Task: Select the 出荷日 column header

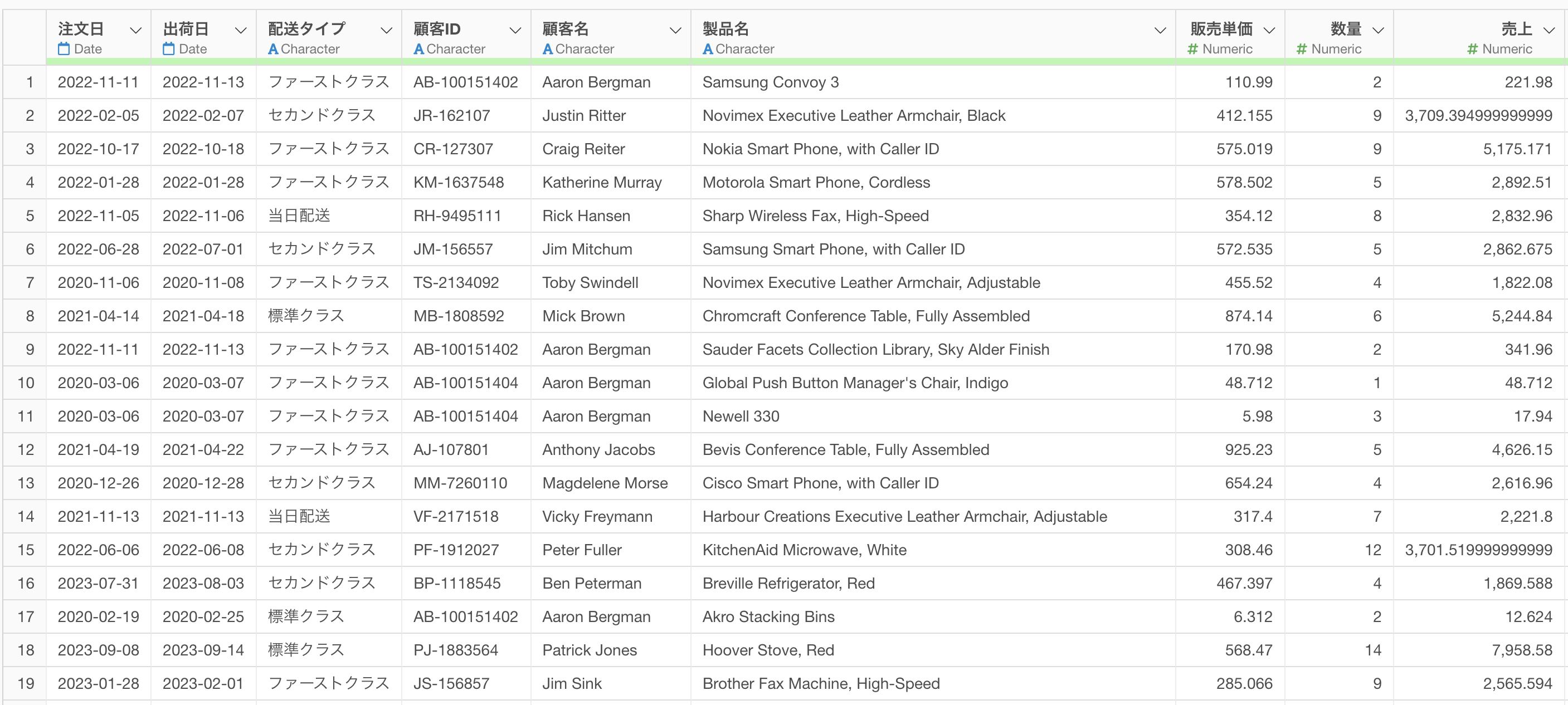Action: 203,37
